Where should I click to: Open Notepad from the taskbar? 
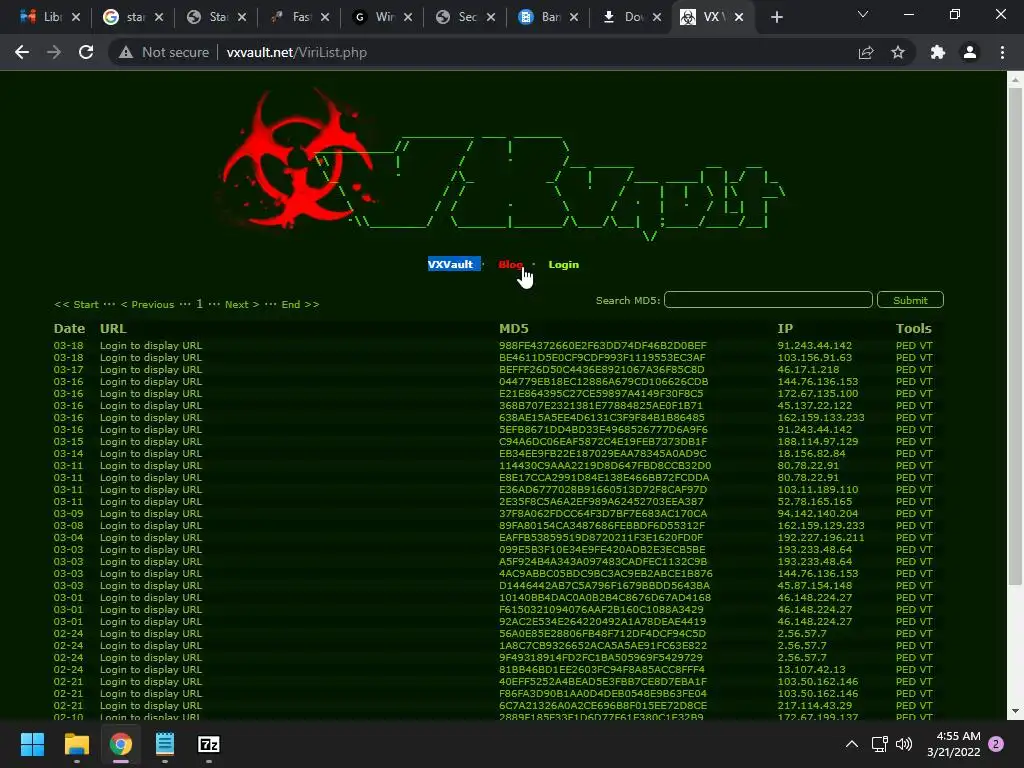click(165, 744)
